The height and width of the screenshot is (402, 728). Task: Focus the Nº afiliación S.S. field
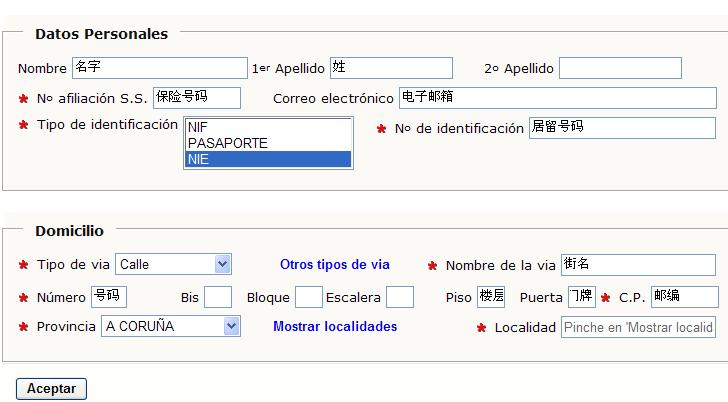196,98
